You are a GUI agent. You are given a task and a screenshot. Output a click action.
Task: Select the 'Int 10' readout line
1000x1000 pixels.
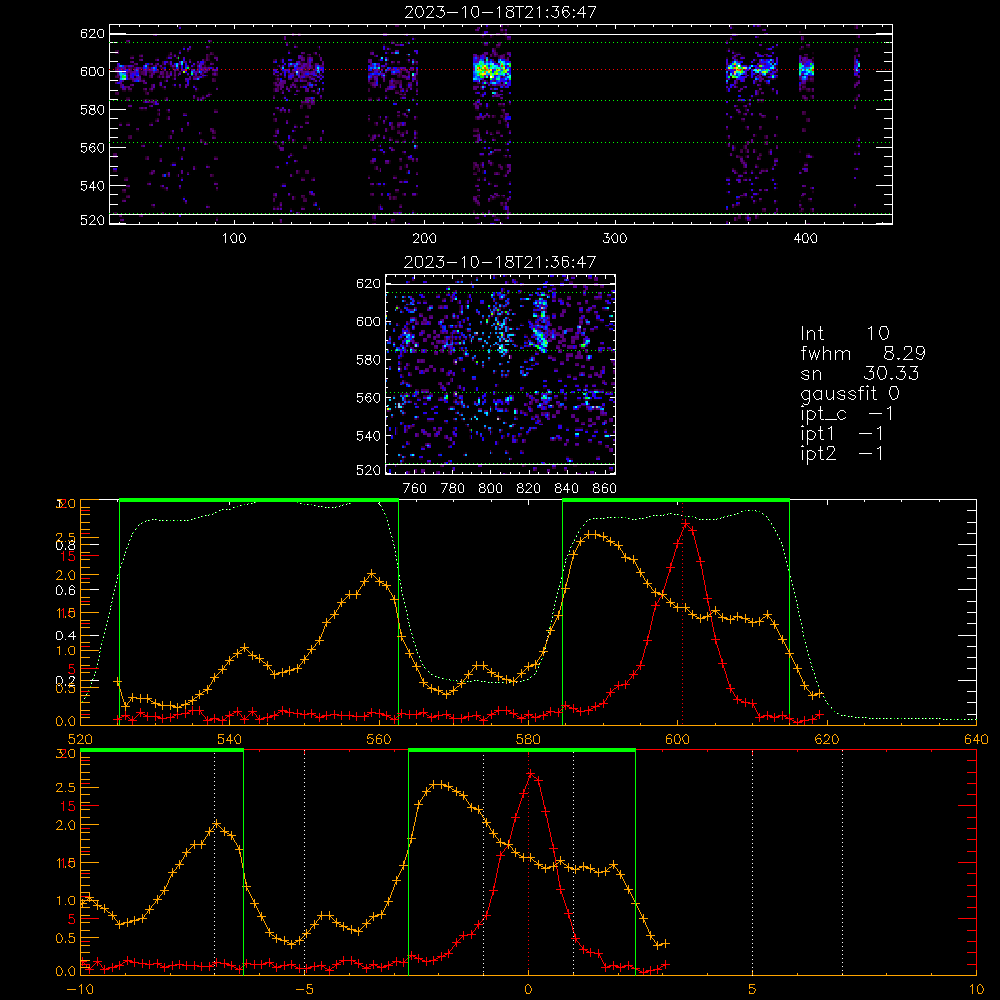point(845,333)
